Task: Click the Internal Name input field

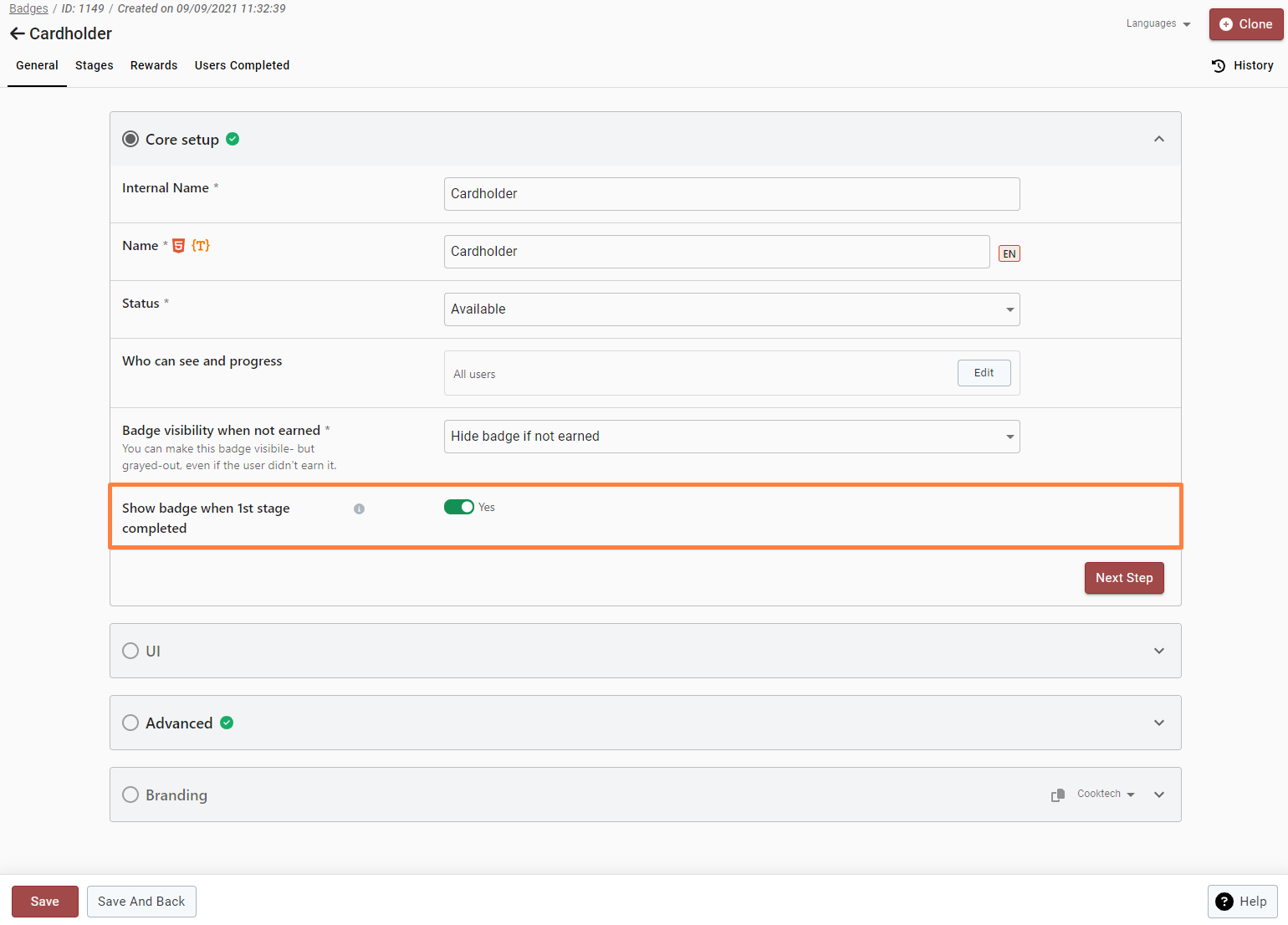Action: tap(731, 194)
